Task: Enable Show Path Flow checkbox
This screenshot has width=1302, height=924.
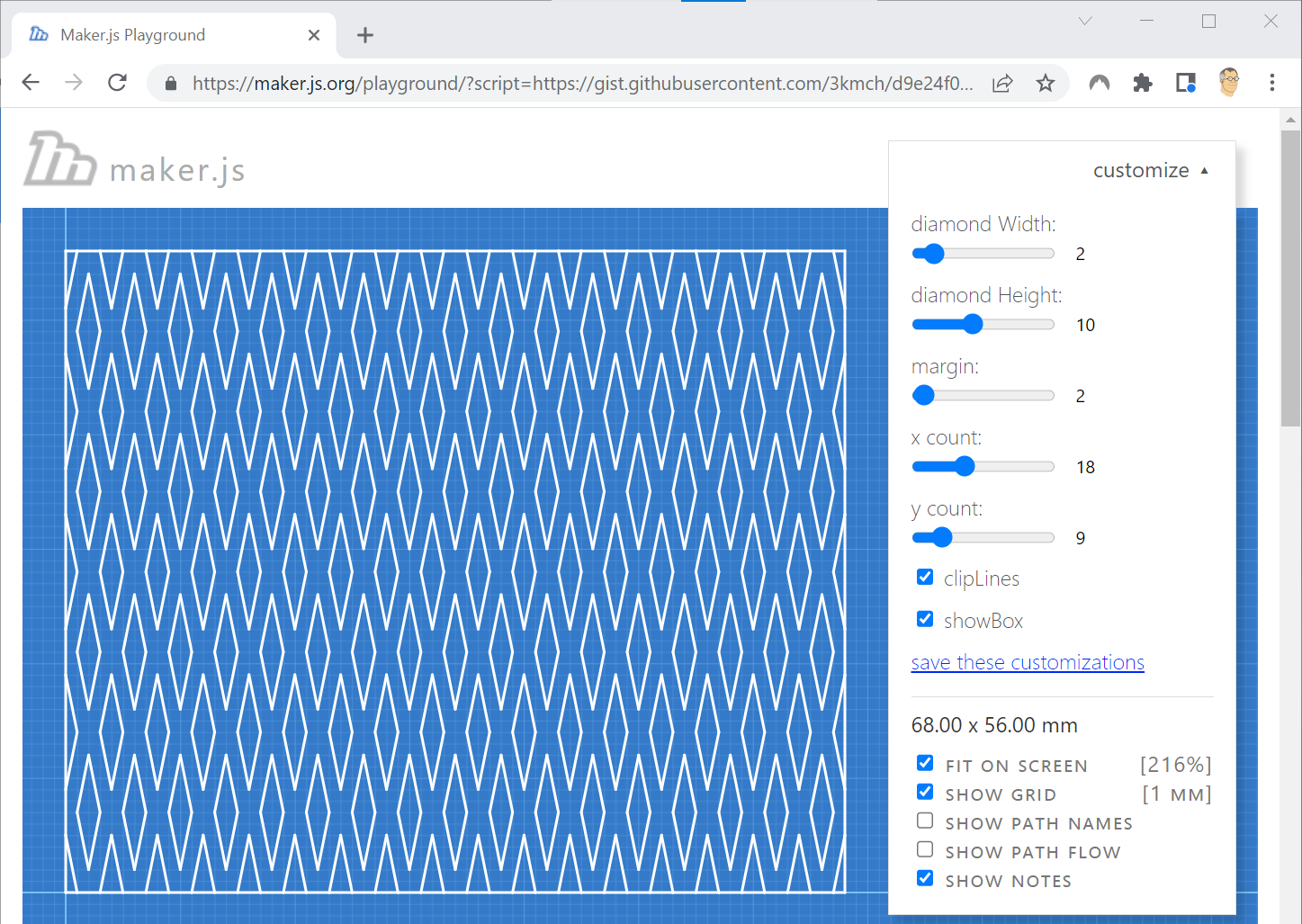Action: pos(925,849)
